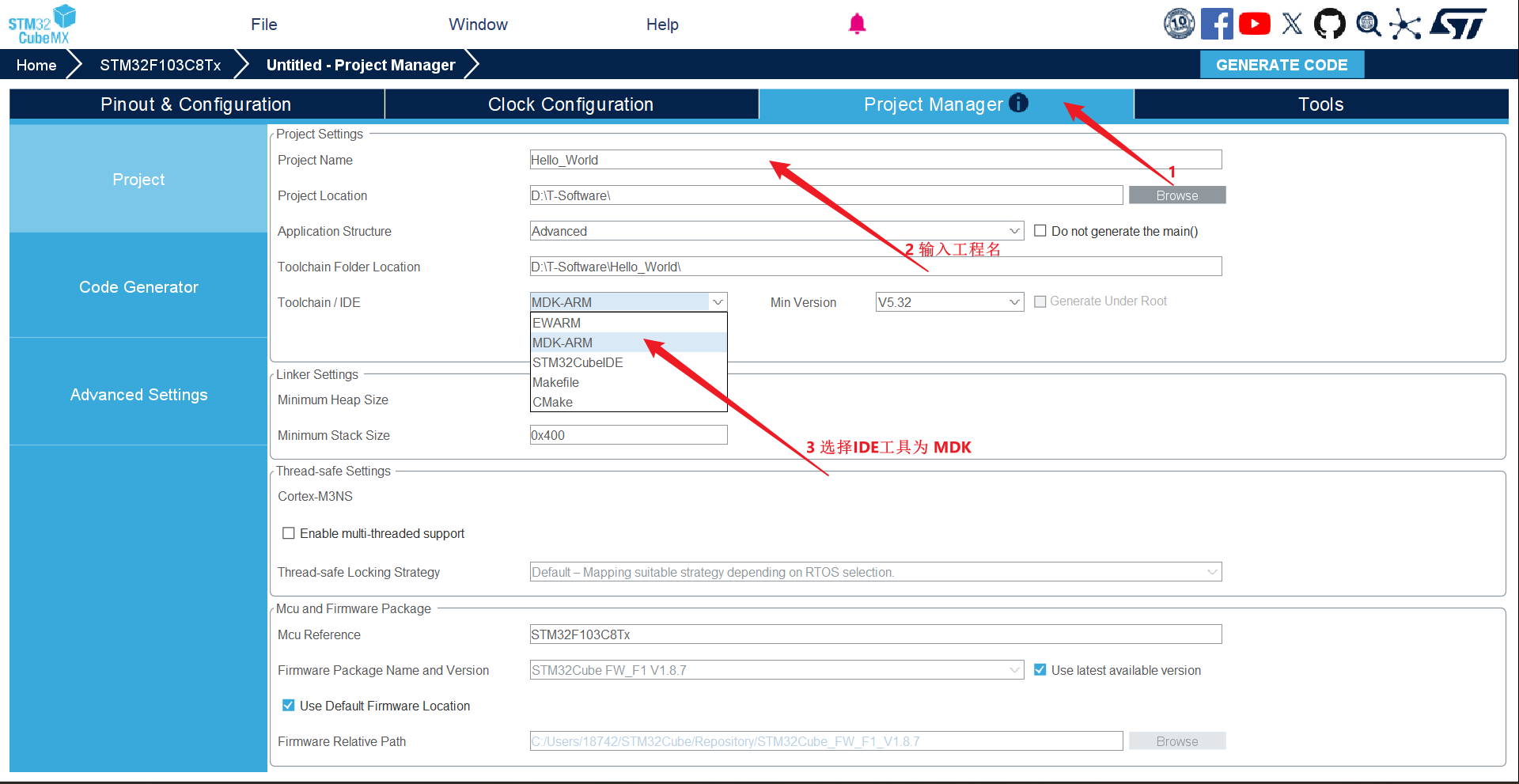Click the STM32F103C8Tx breadcrumb
Screen dimensions: 1519x784
pos(160,65)
